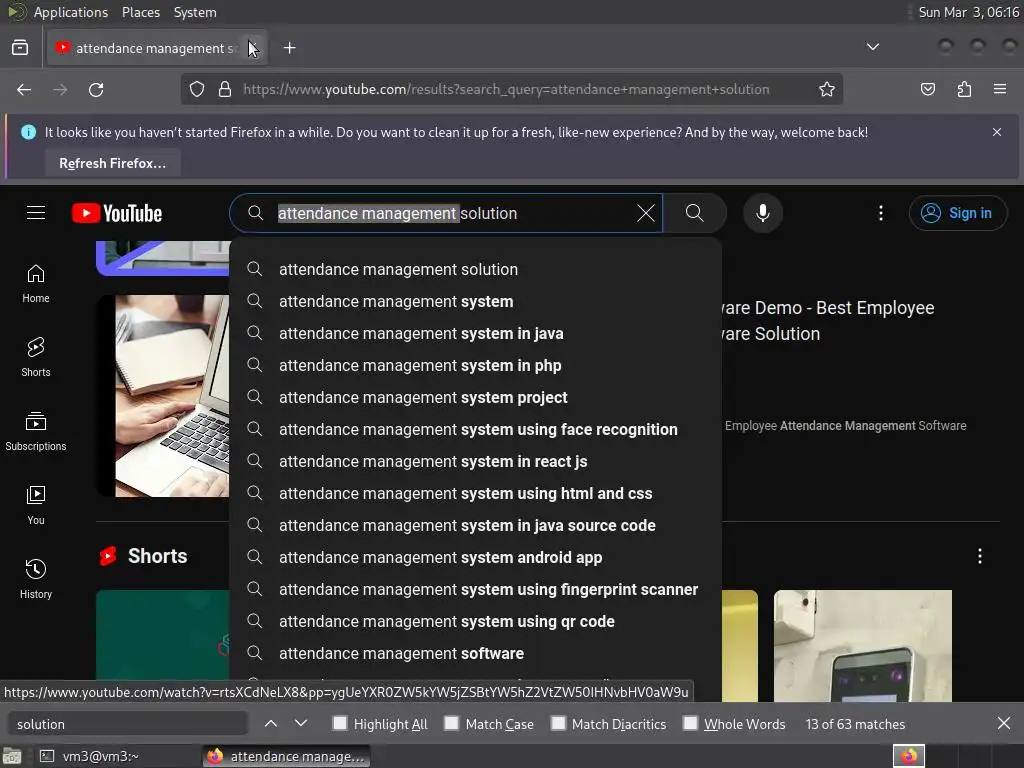Enable Match Case checkbox
The image size is (1024, 768).
(x=451, y=723)
